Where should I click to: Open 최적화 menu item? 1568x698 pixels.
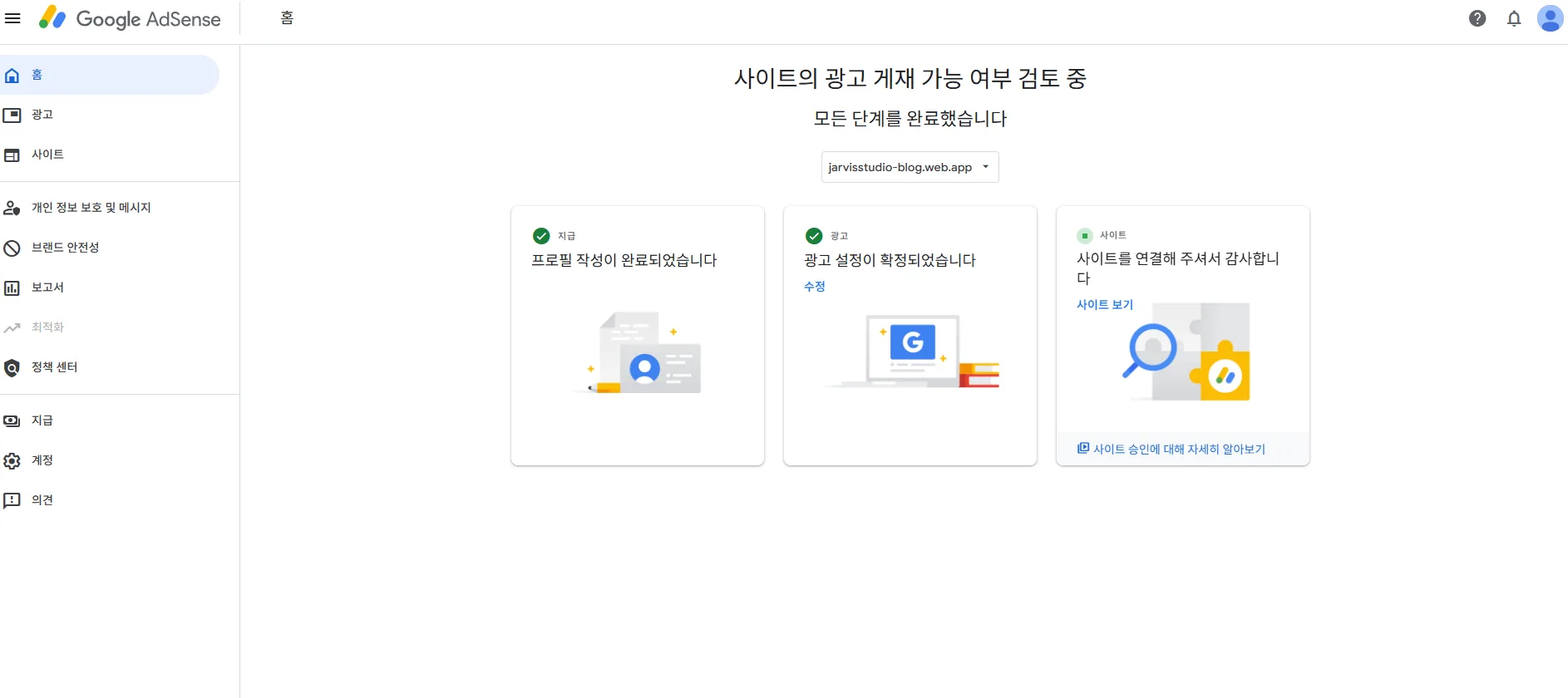110,327
